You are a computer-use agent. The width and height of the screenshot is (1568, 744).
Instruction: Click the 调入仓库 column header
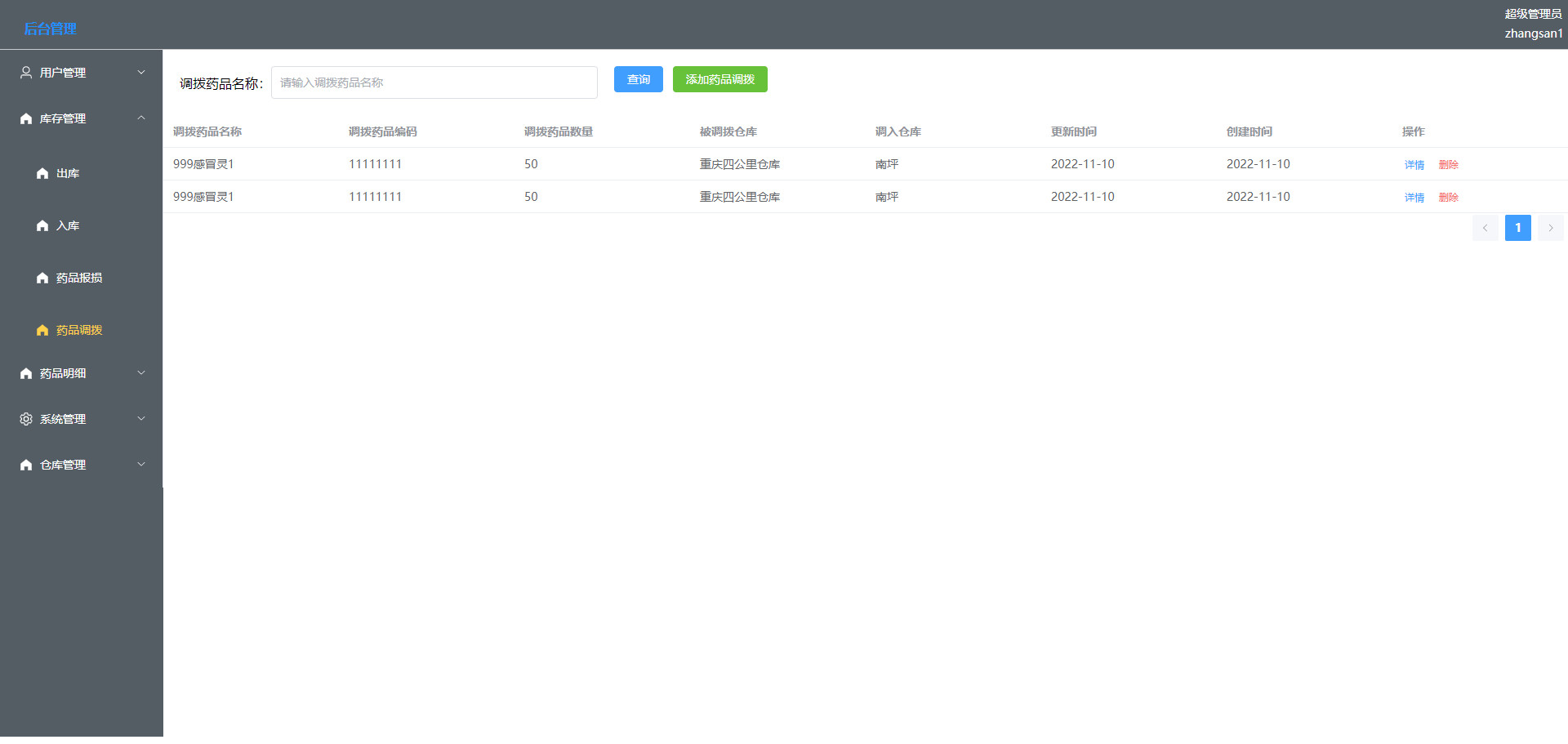898,131
